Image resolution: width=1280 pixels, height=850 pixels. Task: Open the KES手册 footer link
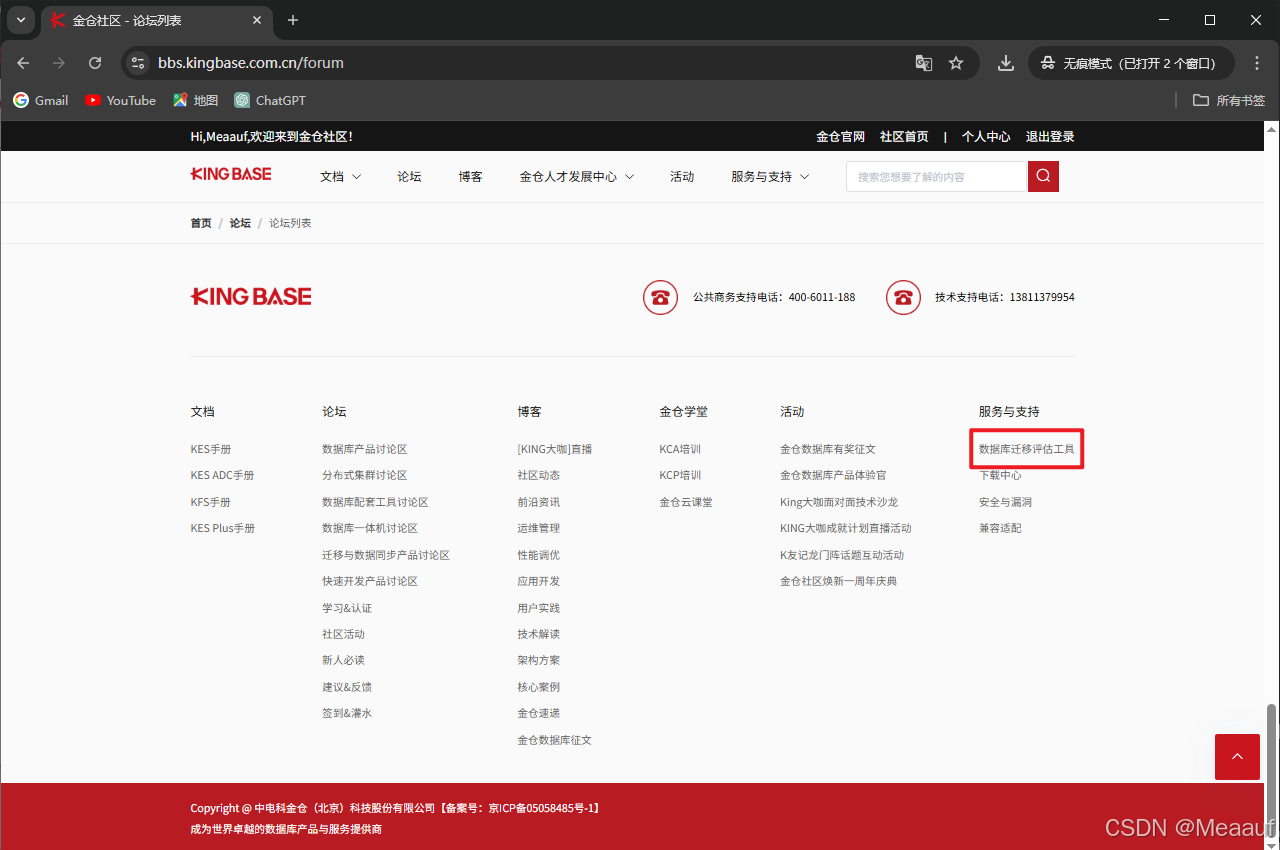[211, 449]
